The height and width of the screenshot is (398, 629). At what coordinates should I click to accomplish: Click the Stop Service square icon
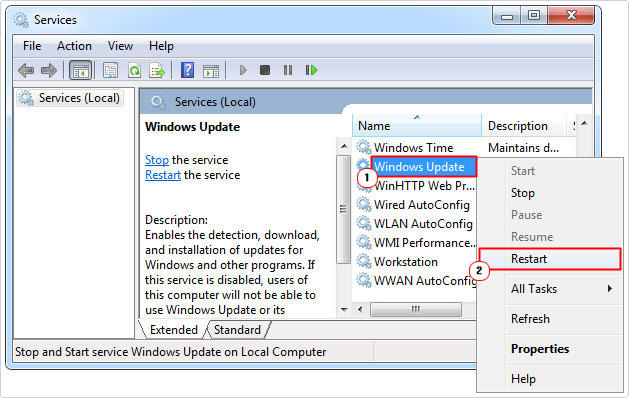tap(265, 70)
